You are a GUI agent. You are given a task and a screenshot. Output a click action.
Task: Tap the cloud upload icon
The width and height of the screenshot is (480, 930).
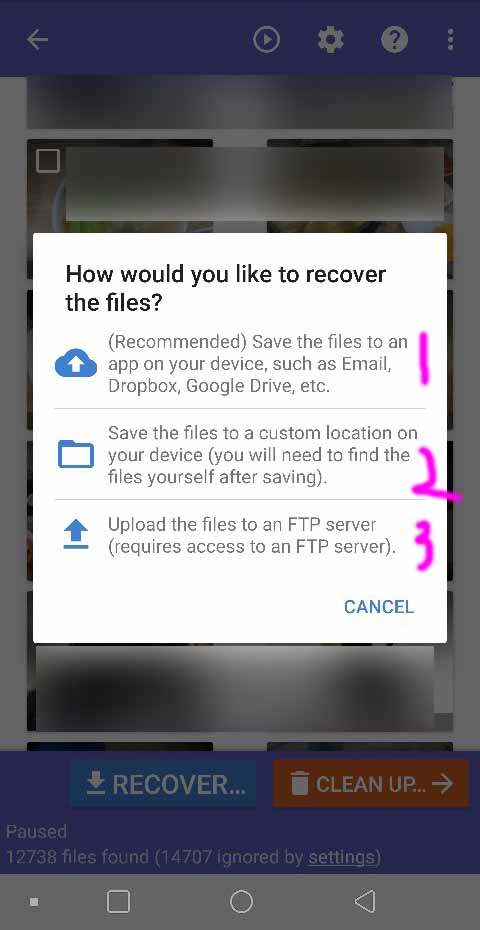point(76,363)
